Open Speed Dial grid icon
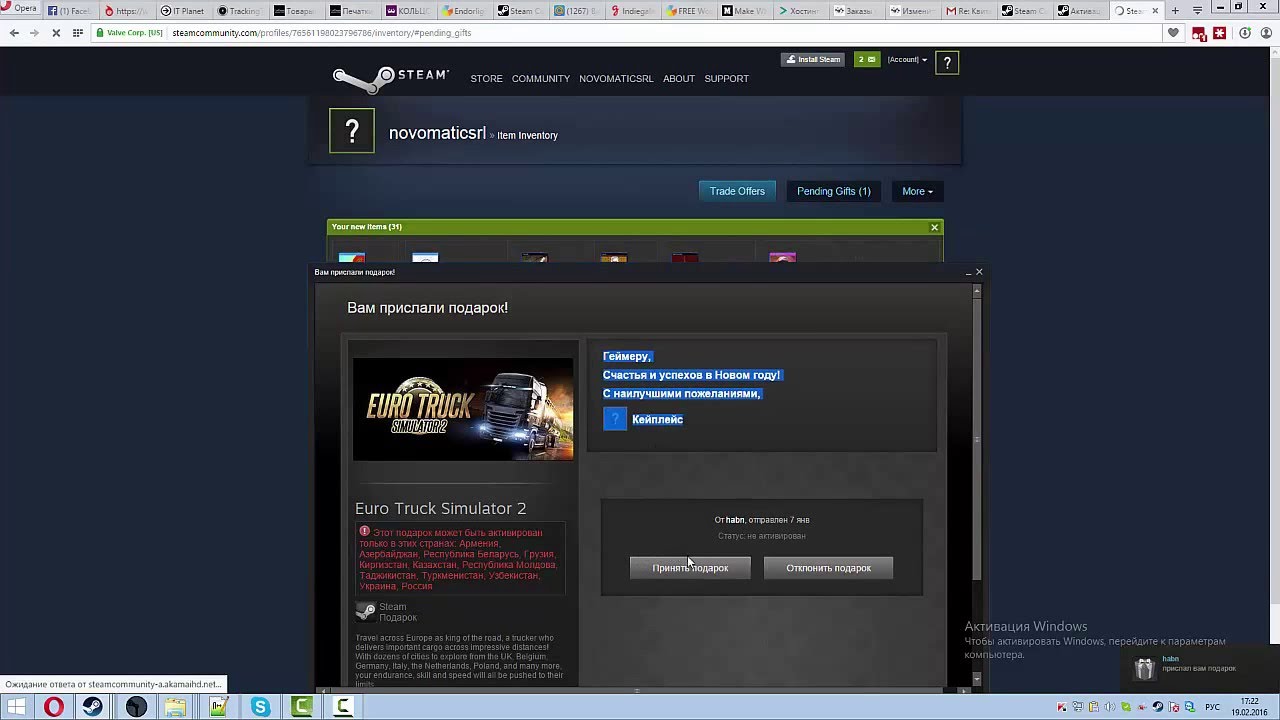Viewport: 1280px width, 720px height. click(77, 33)
